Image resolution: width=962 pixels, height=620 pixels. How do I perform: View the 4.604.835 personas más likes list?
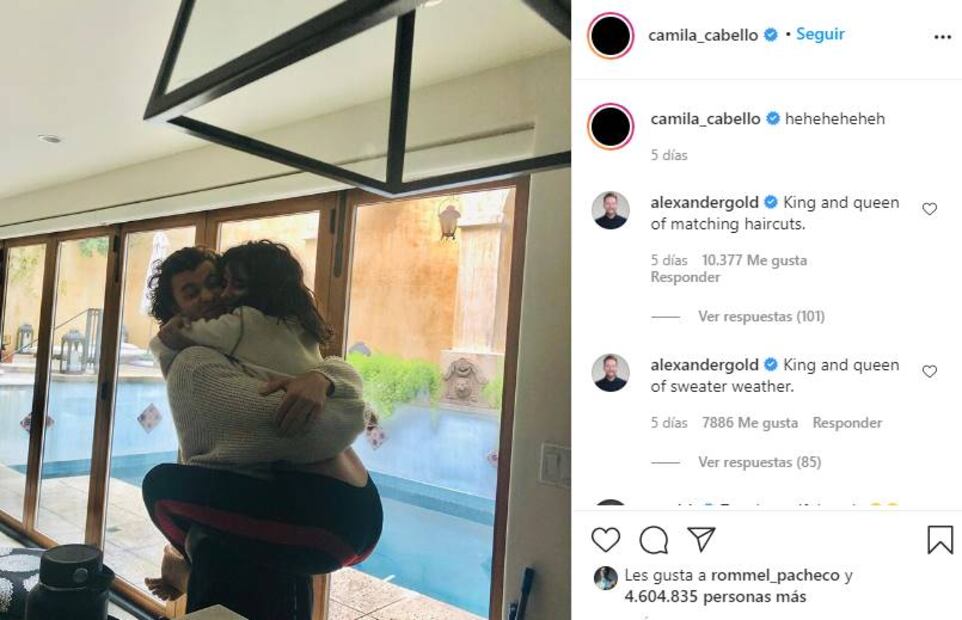[x=715, y=596]
